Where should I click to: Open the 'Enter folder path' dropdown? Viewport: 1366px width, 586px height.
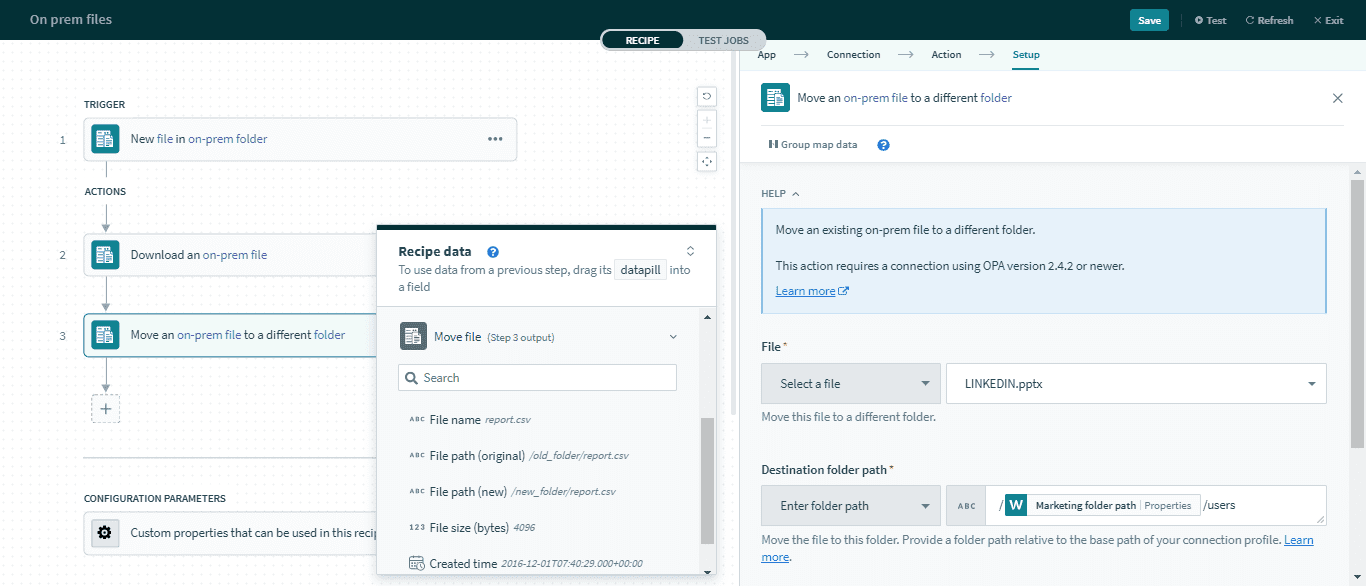pos(850,506)
